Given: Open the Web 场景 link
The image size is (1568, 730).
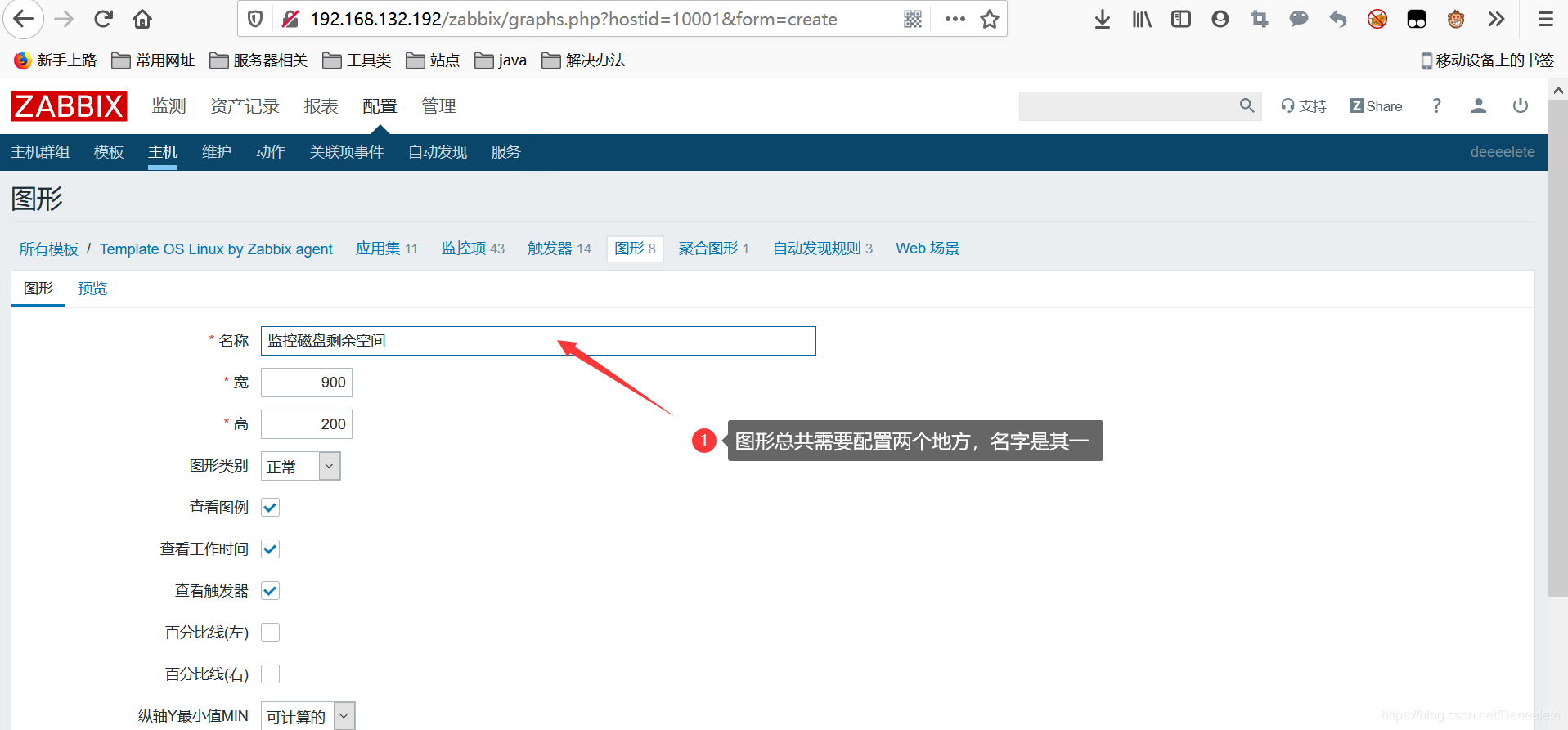Looking at the screenshot, I should point(928,249).
